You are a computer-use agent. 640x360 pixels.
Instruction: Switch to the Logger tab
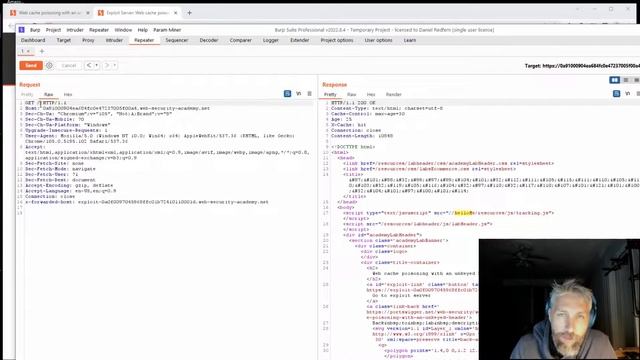[271, 40]
